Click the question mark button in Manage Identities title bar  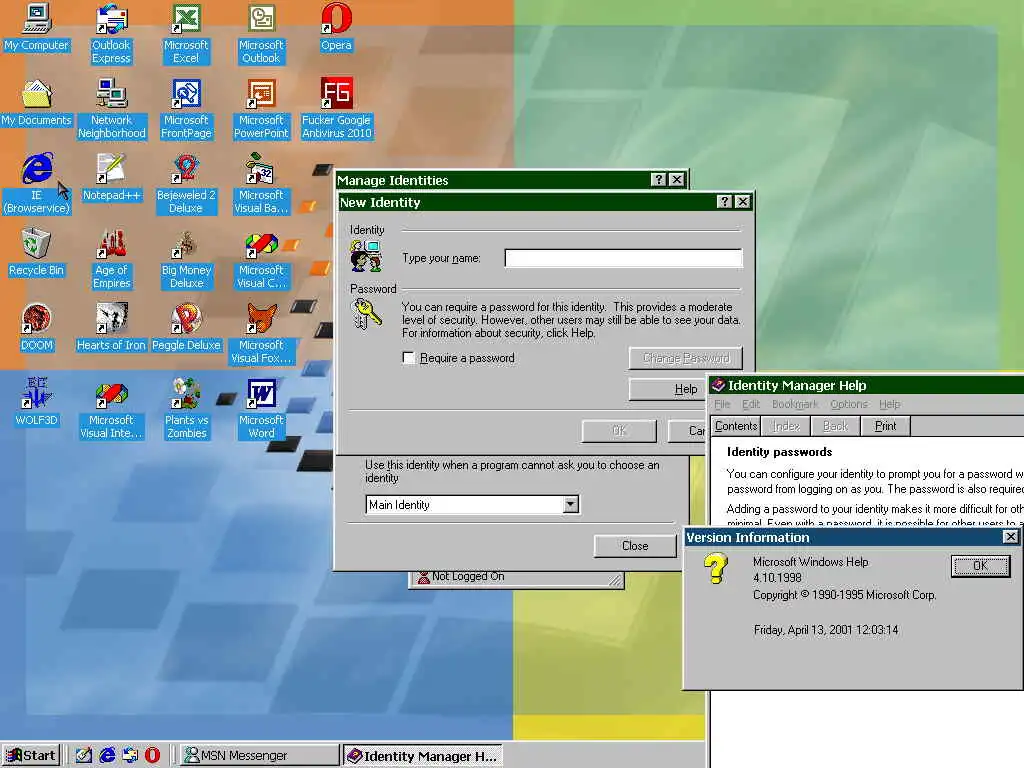coord(658,180)
